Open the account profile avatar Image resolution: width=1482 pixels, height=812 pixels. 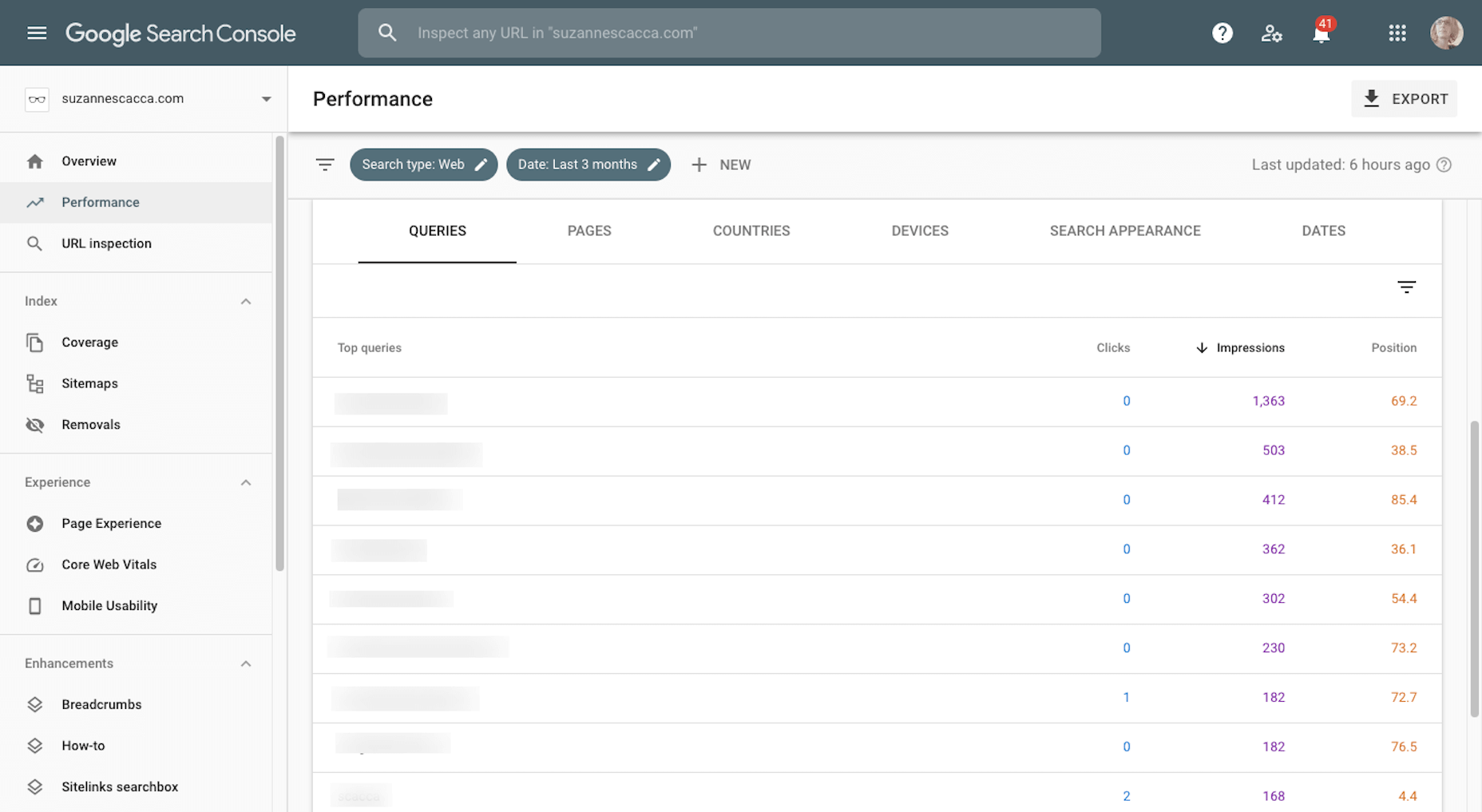pyautogui.click(x=1446, y=33)
